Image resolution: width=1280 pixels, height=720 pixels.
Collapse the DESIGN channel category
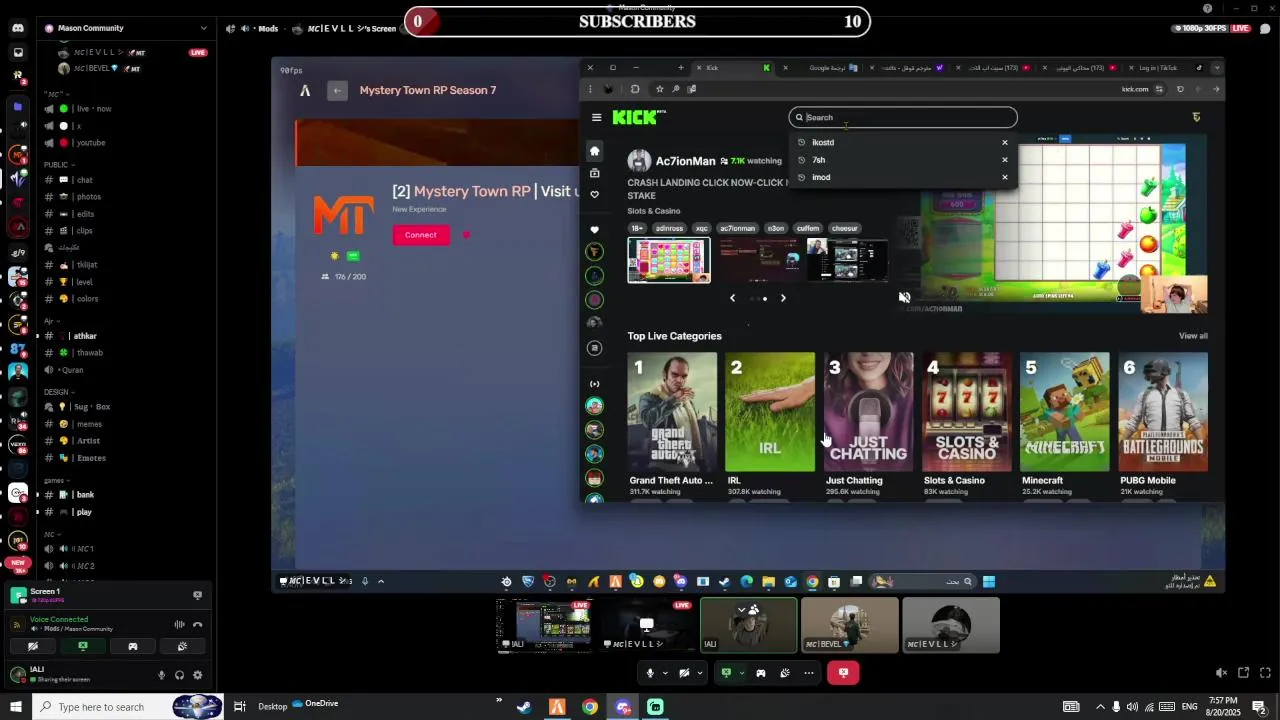(x=60, y=392)
